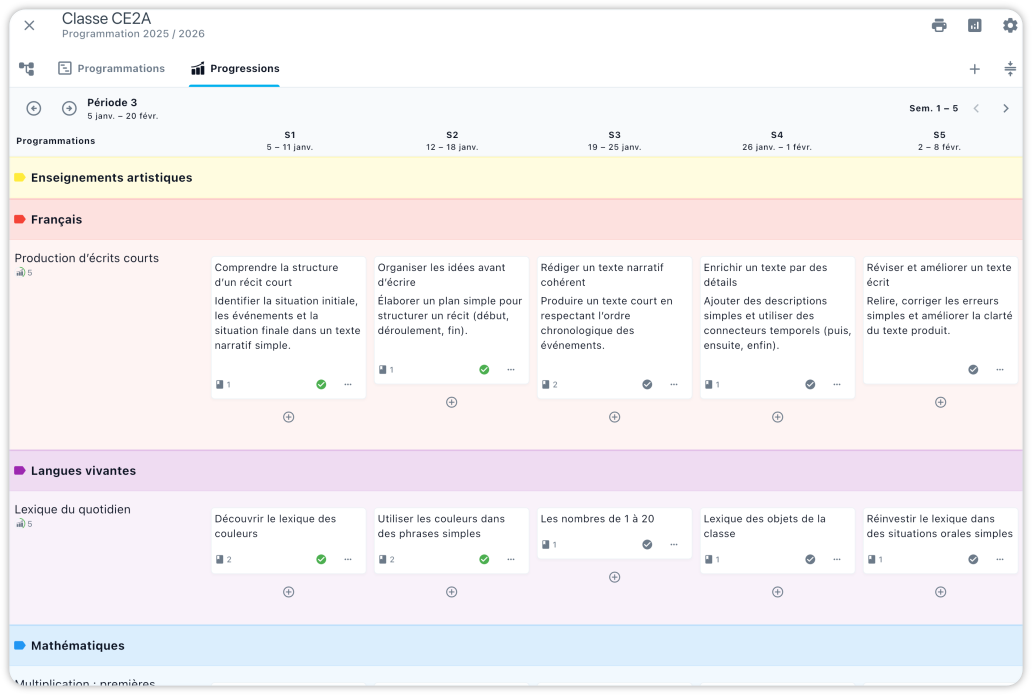
Task: Switch to the Programmations tab
Action: (111, 69)
